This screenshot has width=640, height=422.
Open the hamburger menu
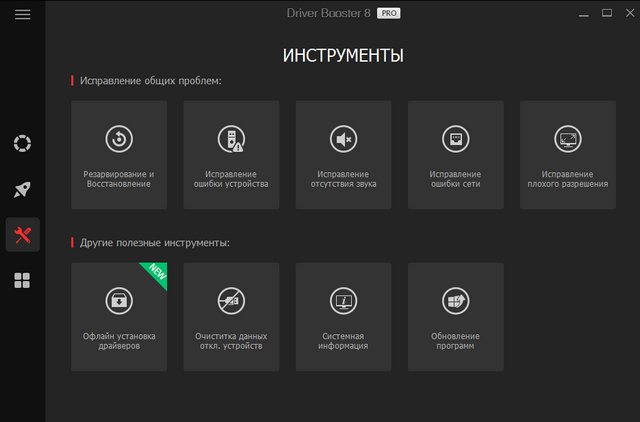click(x=22, y=15)
